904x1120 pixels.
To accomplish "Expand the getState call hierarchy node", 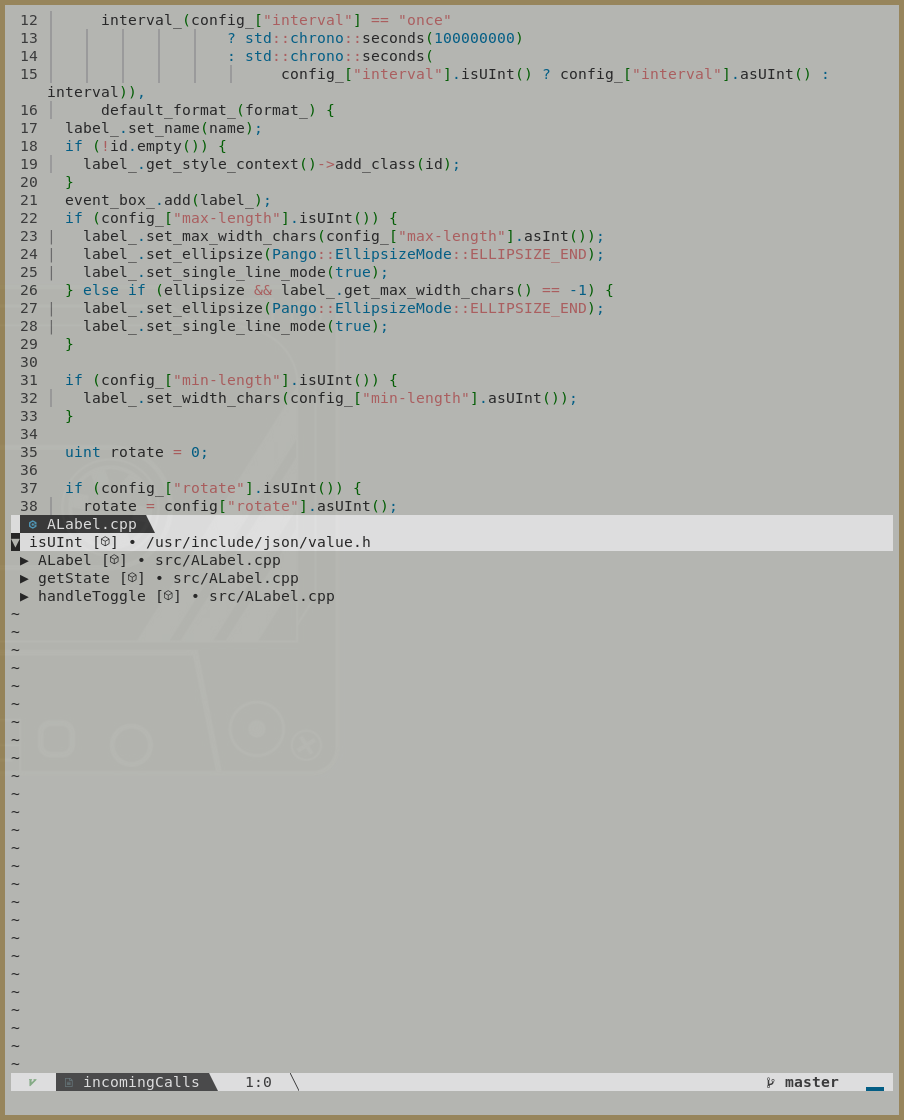I will pyautogui.click(x=24, y=578).
